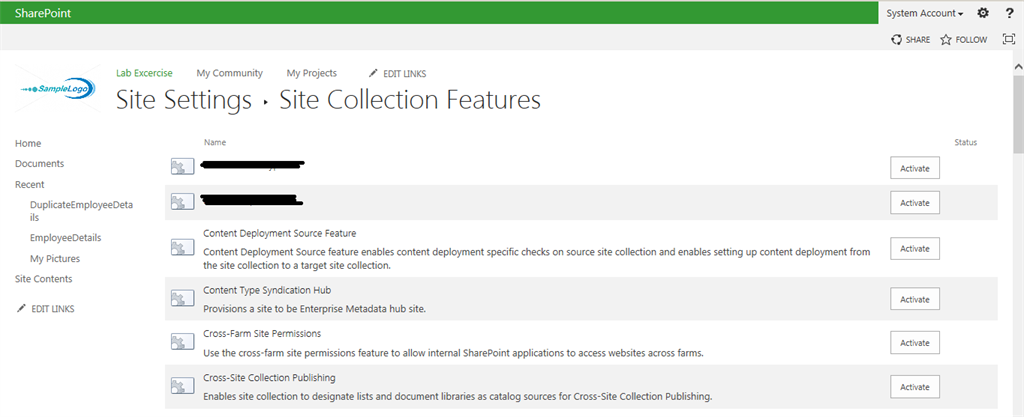Open My Projects top link
The width and height of the screenshot is (1024, 417).
click(x=311, y=73)
